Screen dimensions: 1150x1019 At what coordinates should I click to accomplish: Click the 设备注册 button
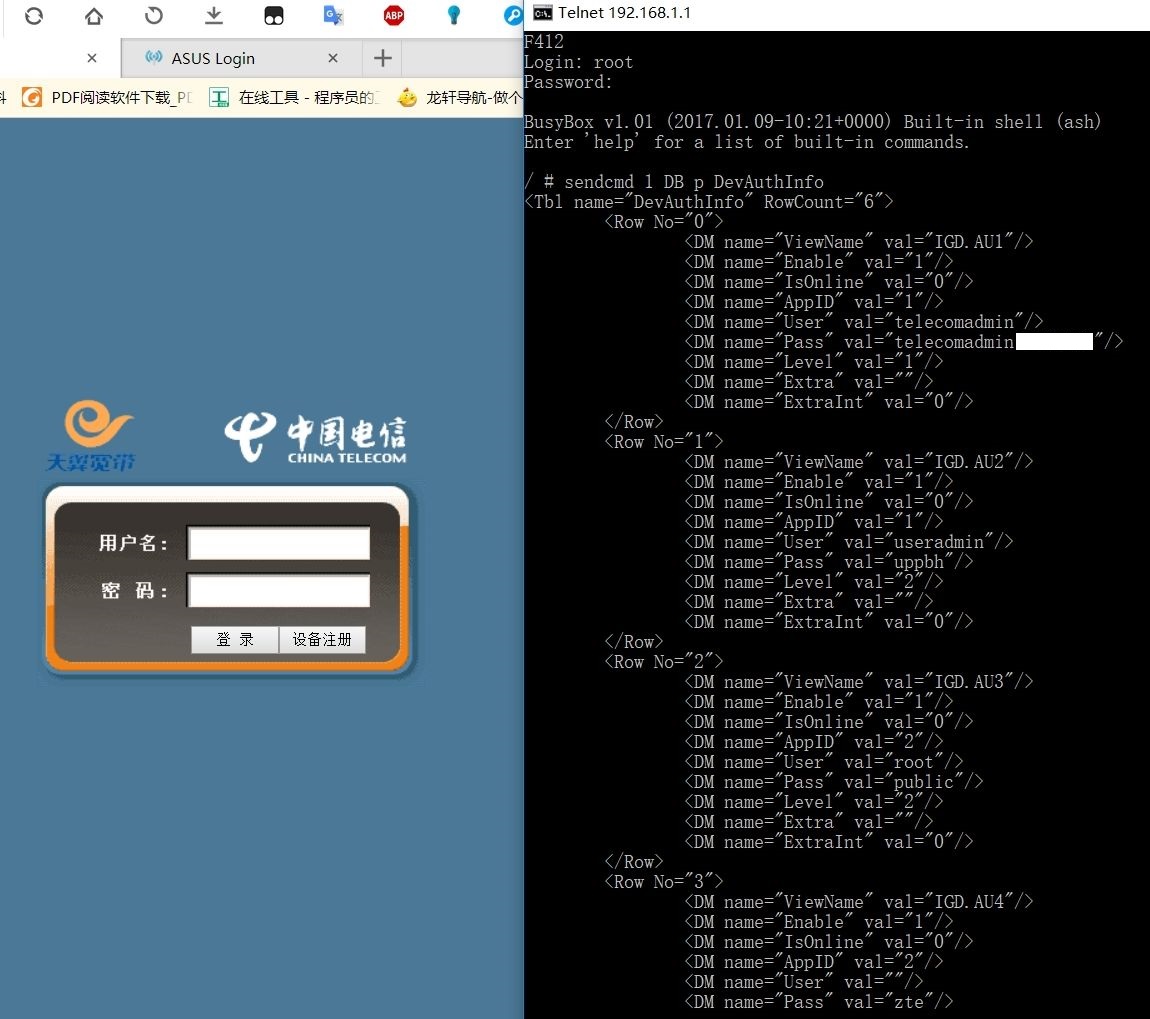[x=322, y=640]
